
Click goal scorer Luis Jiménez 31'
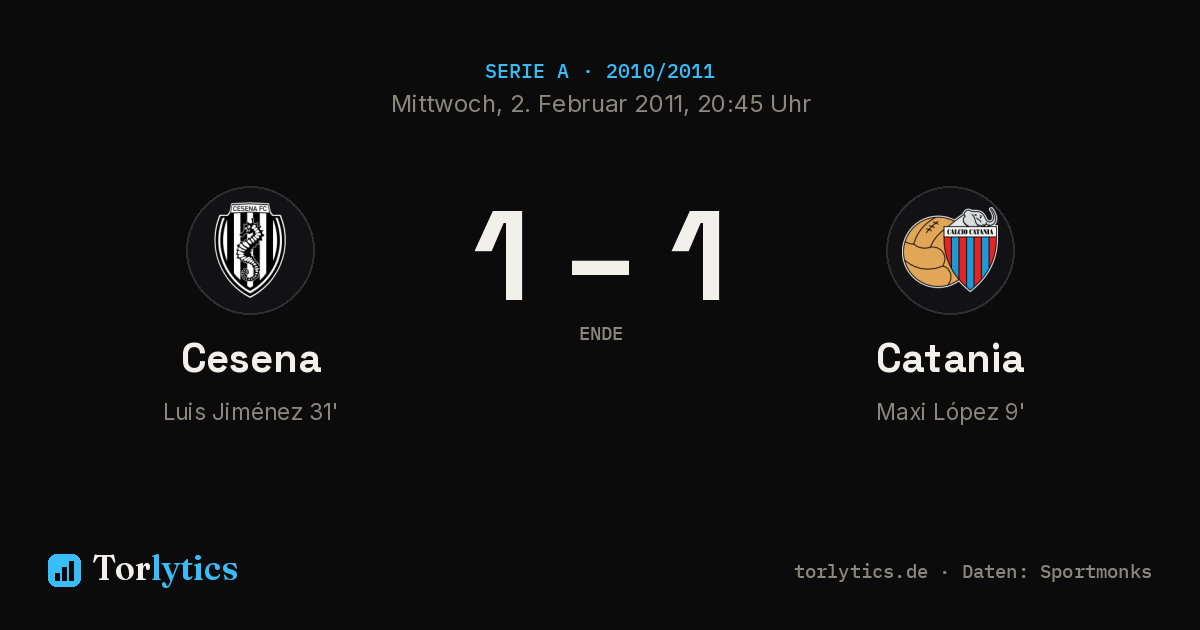point(250,412)
